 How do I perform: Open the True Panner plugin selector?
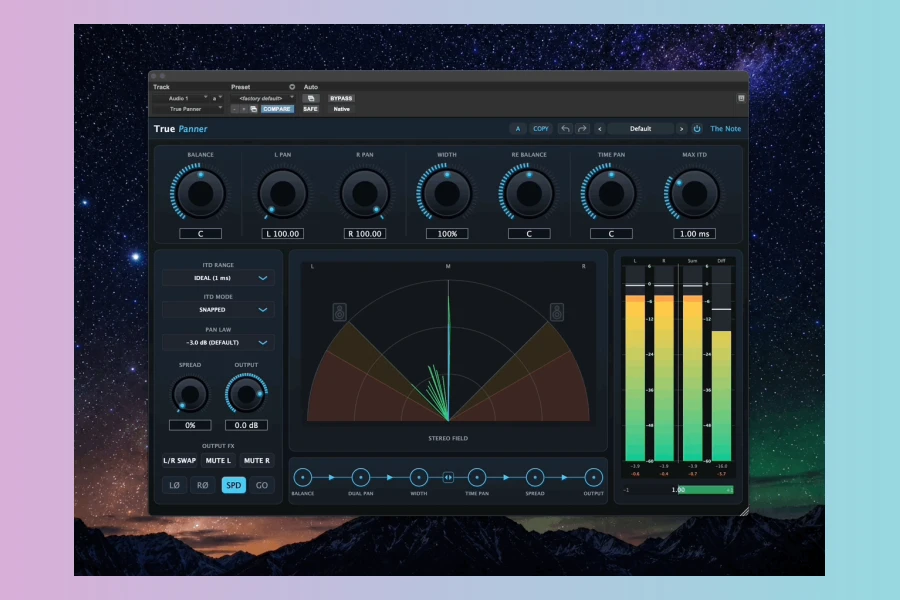(188, 109)
